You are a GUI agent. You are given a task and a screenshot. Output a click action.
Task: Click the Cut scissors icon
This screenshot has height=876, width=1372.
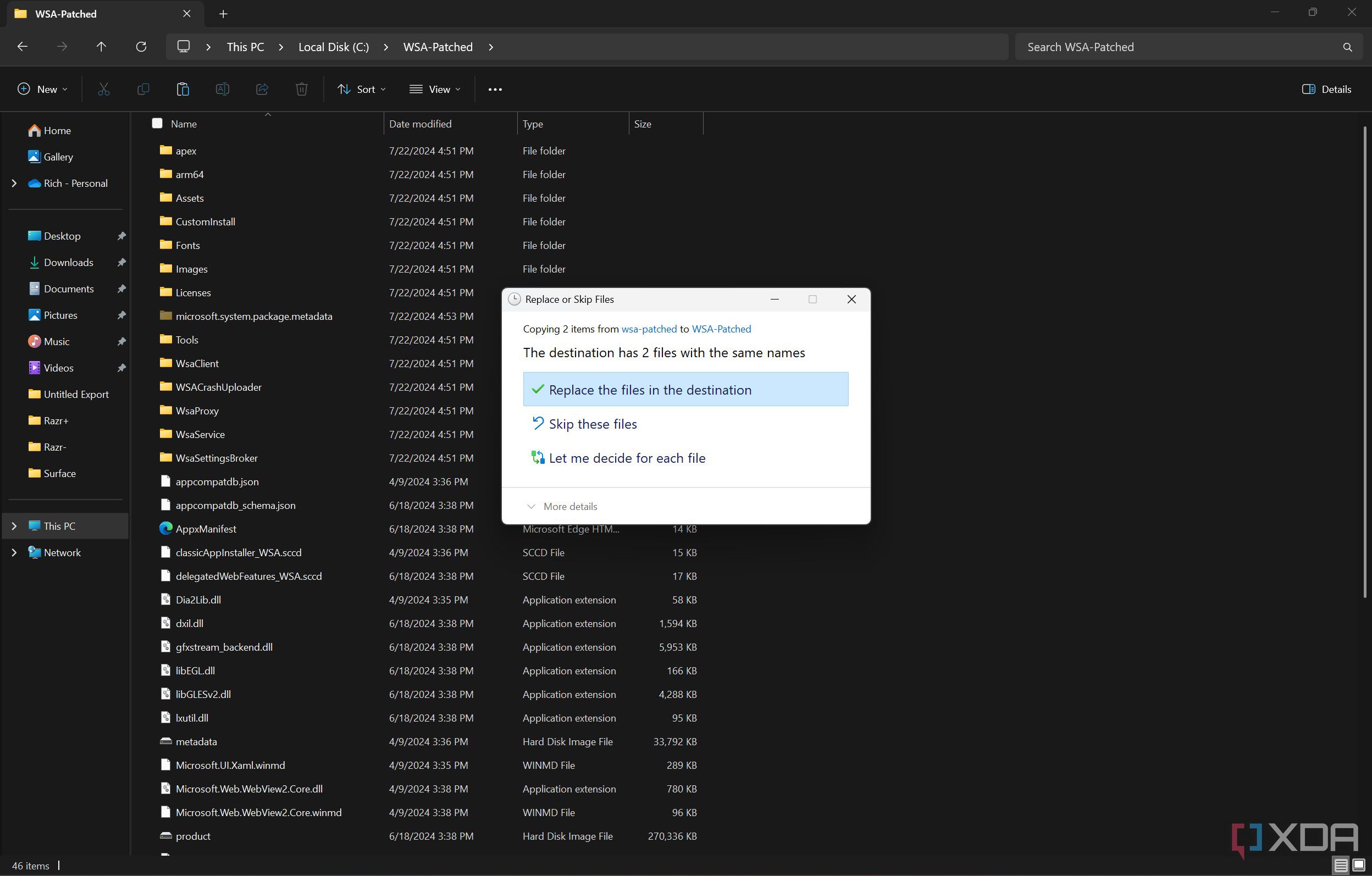103,89
